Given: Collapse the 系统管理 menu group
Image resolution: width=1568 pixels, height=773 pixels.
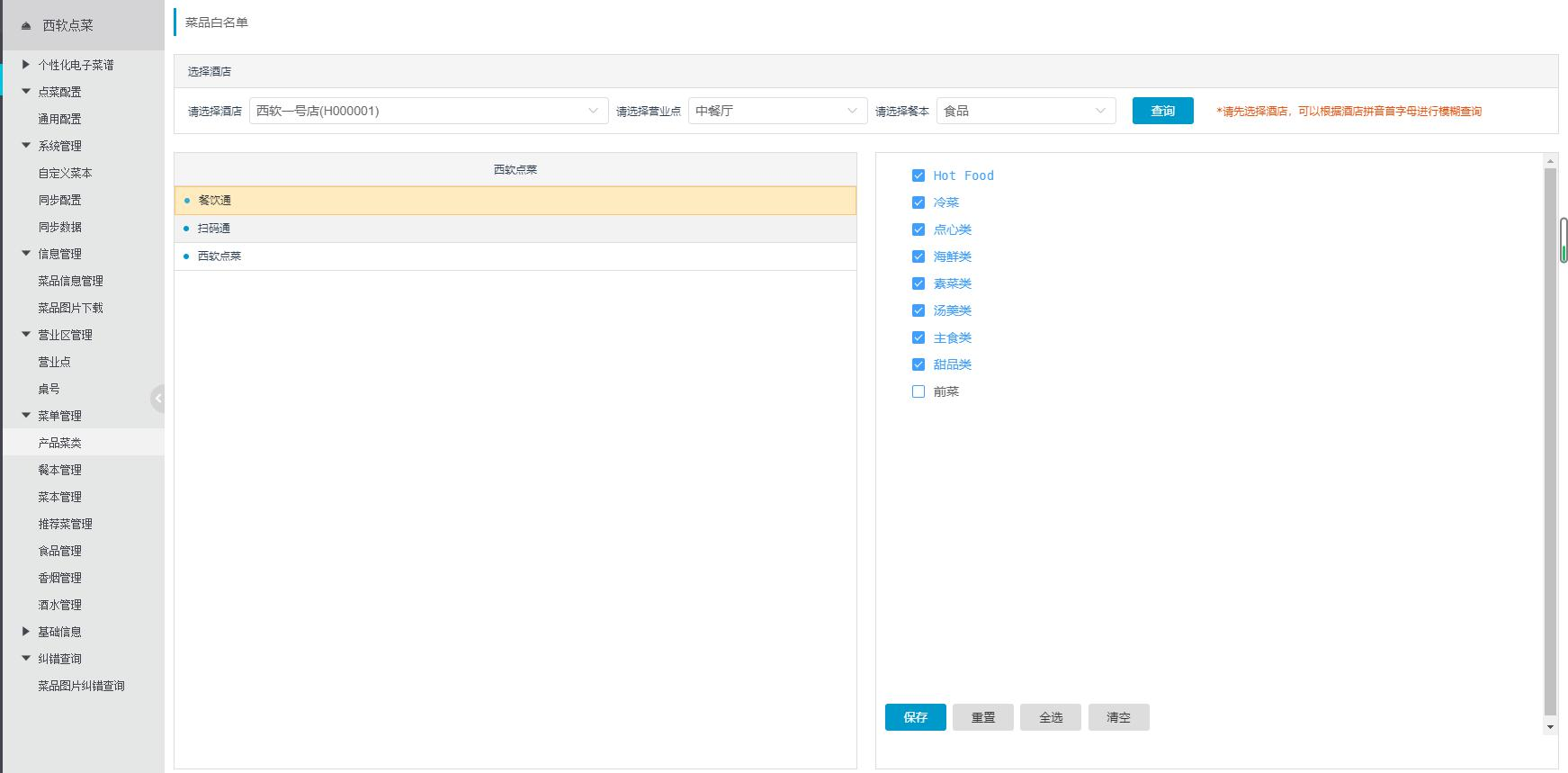Looking at the screenshot, I should point(26,146).
